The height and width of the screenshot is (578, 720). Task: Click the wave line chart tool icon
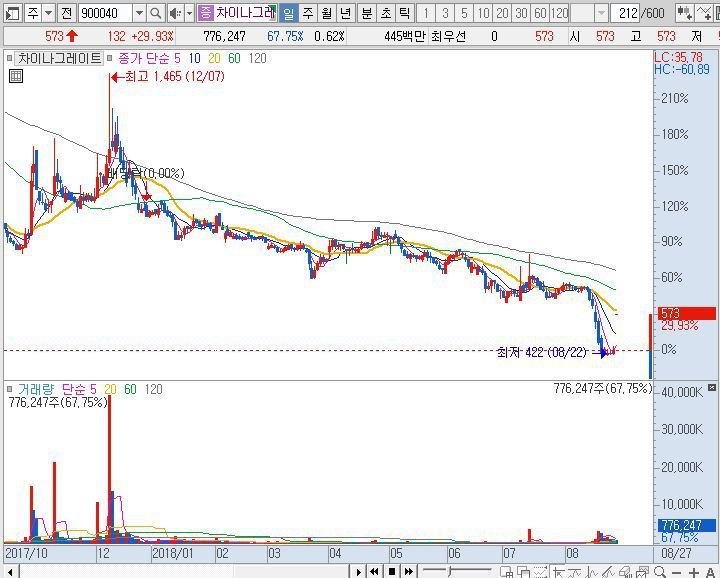coord(591,572)
